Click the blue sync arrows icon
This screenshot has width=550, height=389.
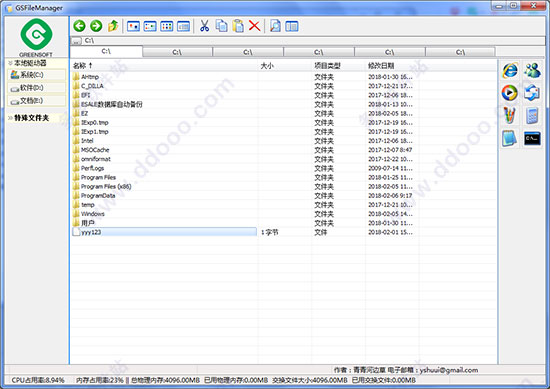[x=532, y=93]
